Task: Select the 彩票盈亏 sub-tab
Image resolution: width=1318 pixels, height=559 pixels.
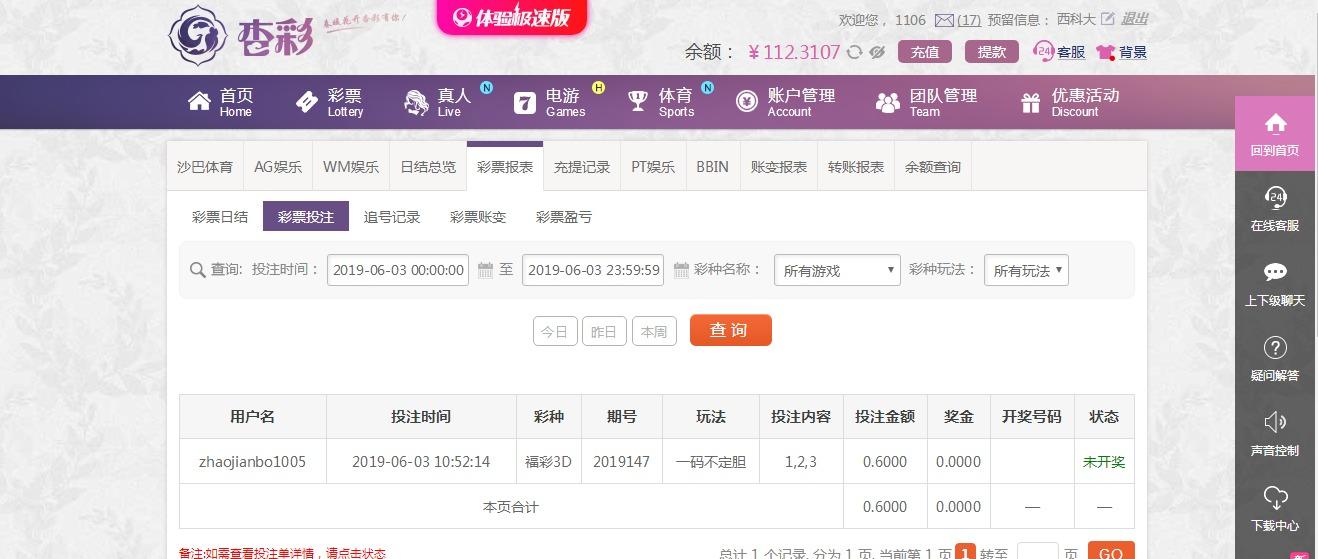Action: [x=564, y=217]
